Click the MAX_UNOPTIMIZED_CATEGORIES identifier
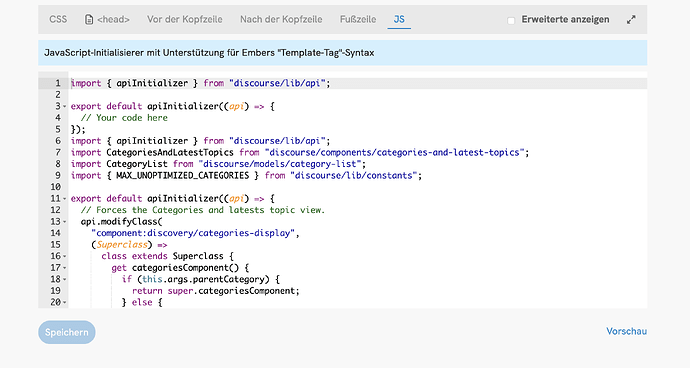This screenshot has height=368, width=690. pos(183,175)
